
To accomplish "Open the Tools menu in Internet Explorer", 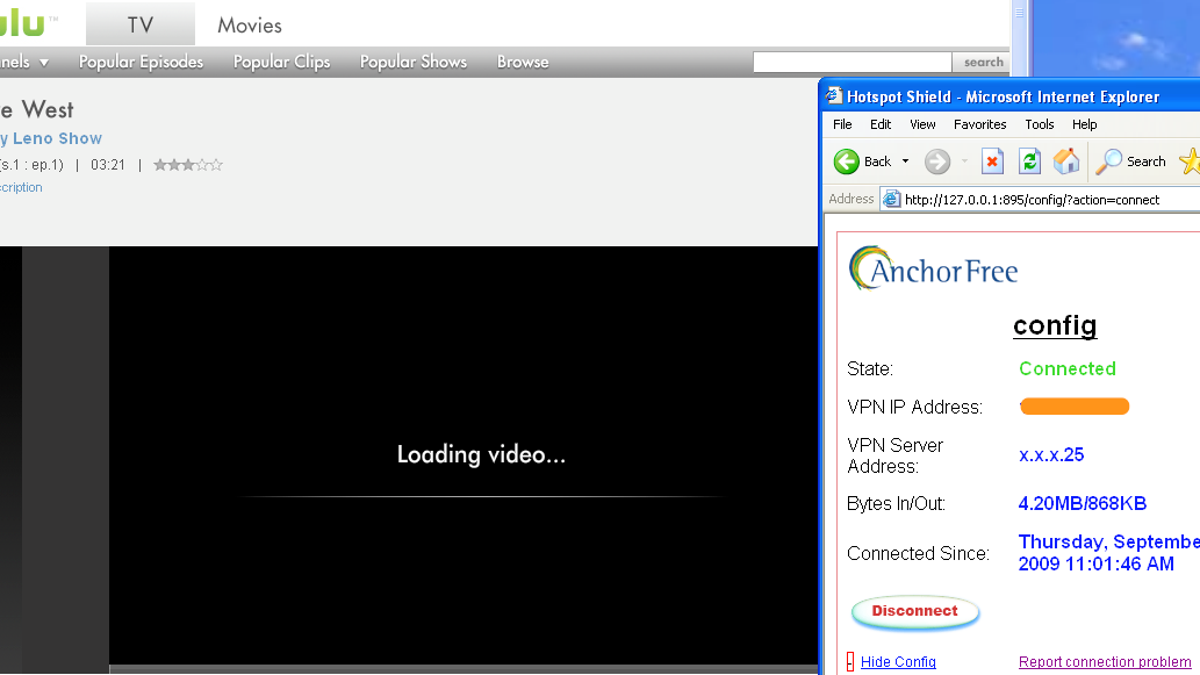I will [1040, 125].
